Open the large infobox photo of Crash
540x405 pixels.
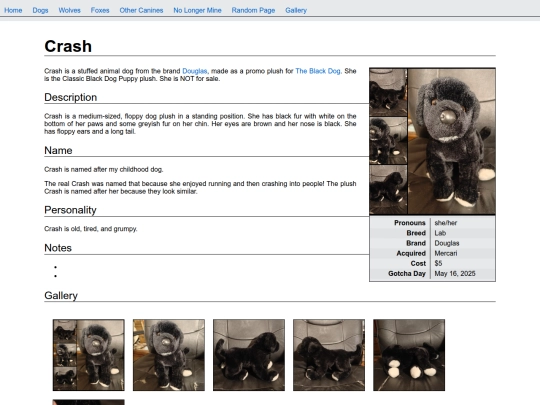point(432,141)
